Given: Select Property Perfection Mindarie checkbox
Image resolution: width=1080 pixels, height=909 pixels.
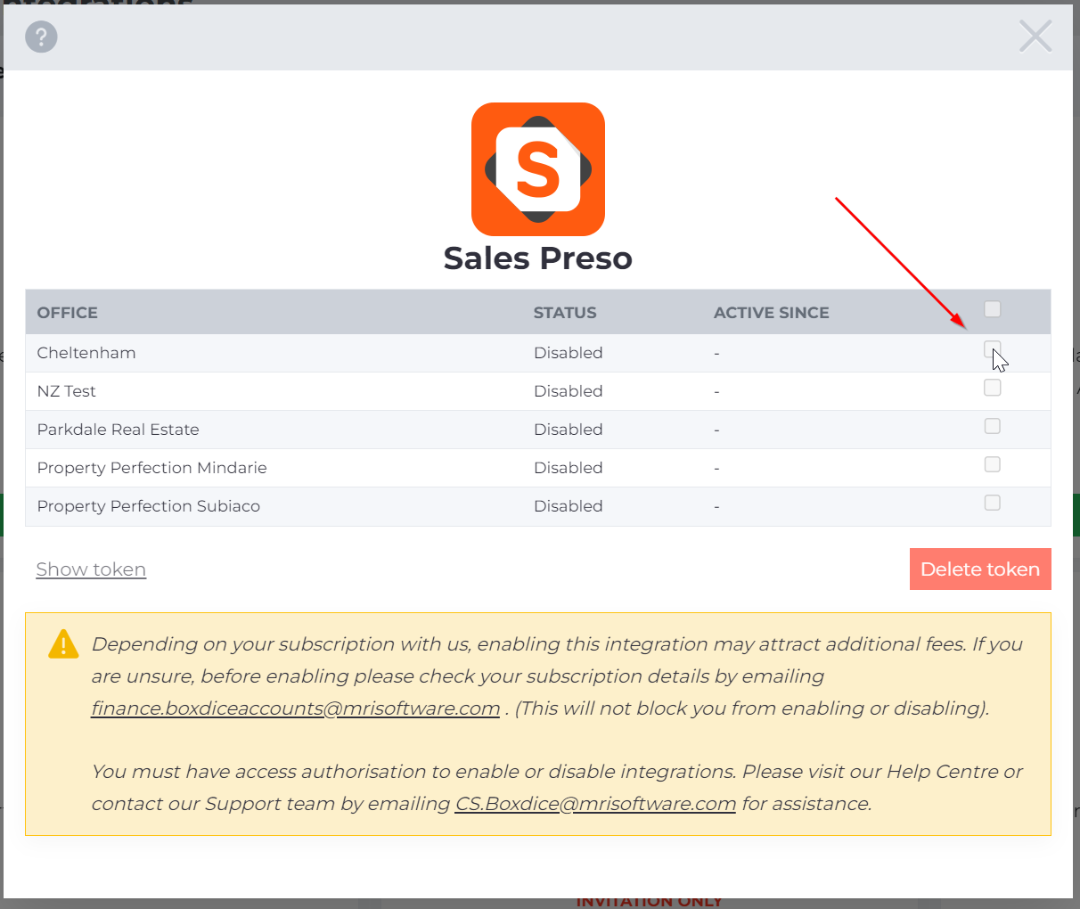Looking at the screenshot, I should click(993, 464).
